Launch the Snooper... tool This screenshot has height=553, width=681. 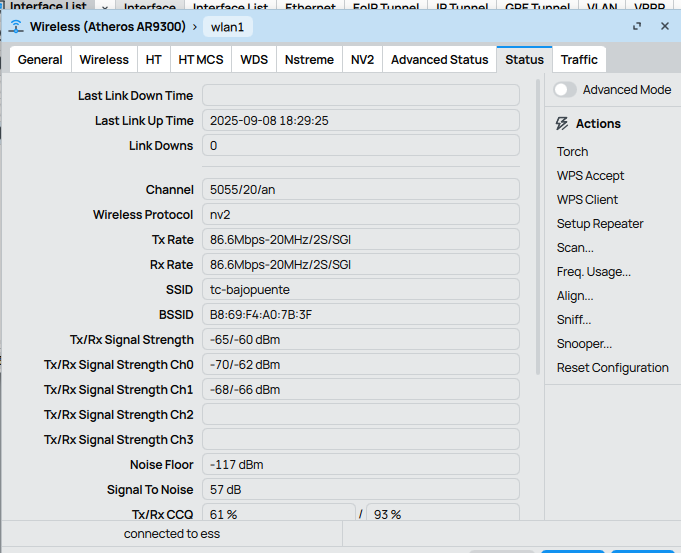tap(584, 344)
